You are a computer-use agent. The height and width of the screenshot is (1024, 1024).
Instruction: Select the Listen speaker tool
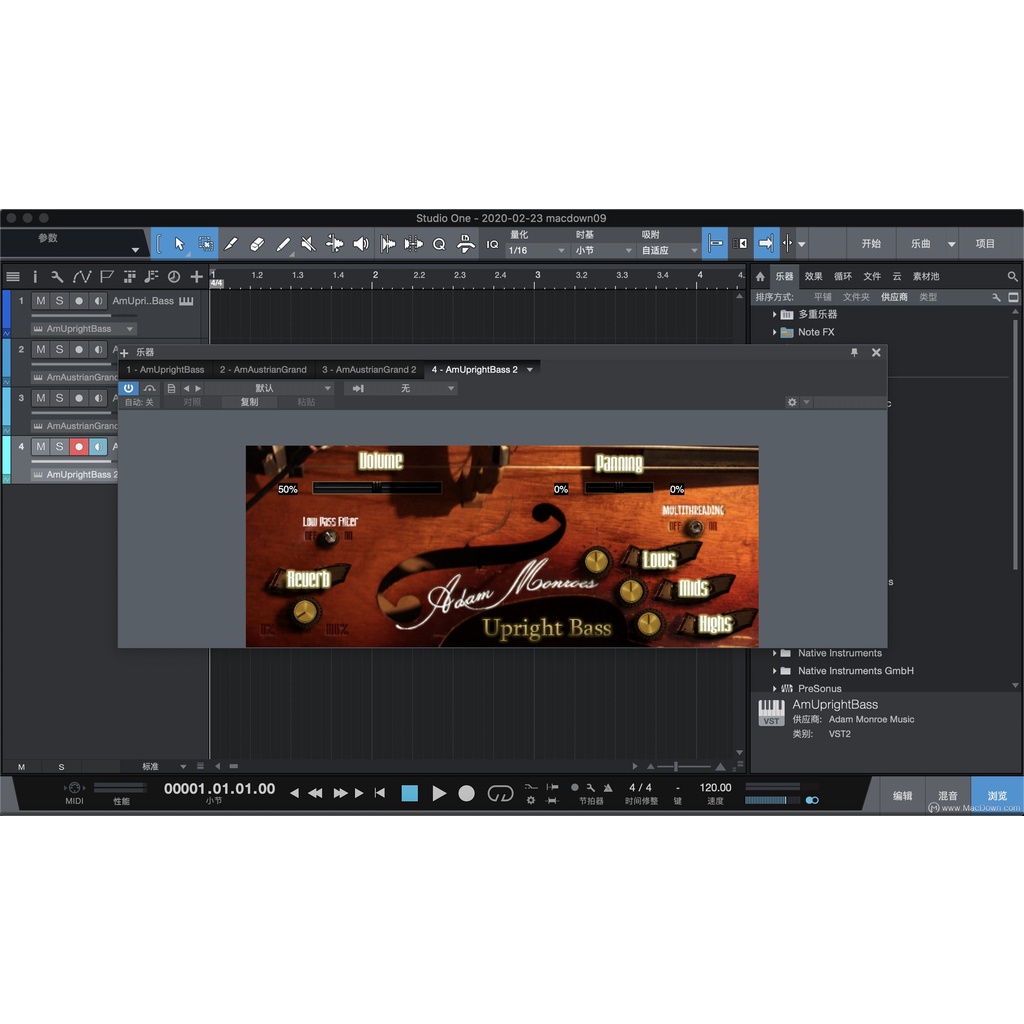[x=360, y=244]
